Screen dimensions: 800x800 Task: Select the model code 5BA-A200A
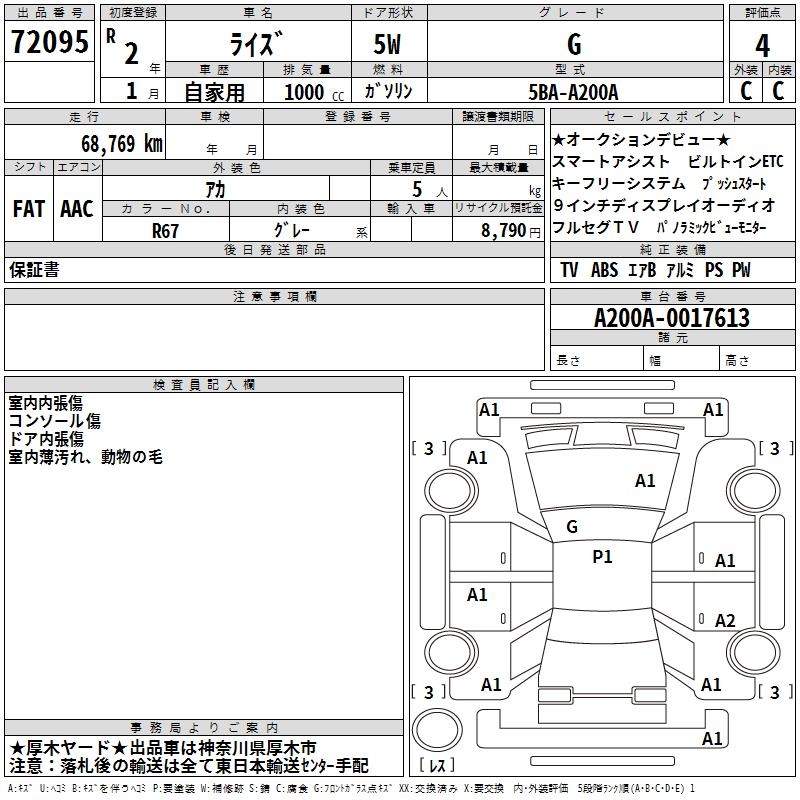point(573,92)
